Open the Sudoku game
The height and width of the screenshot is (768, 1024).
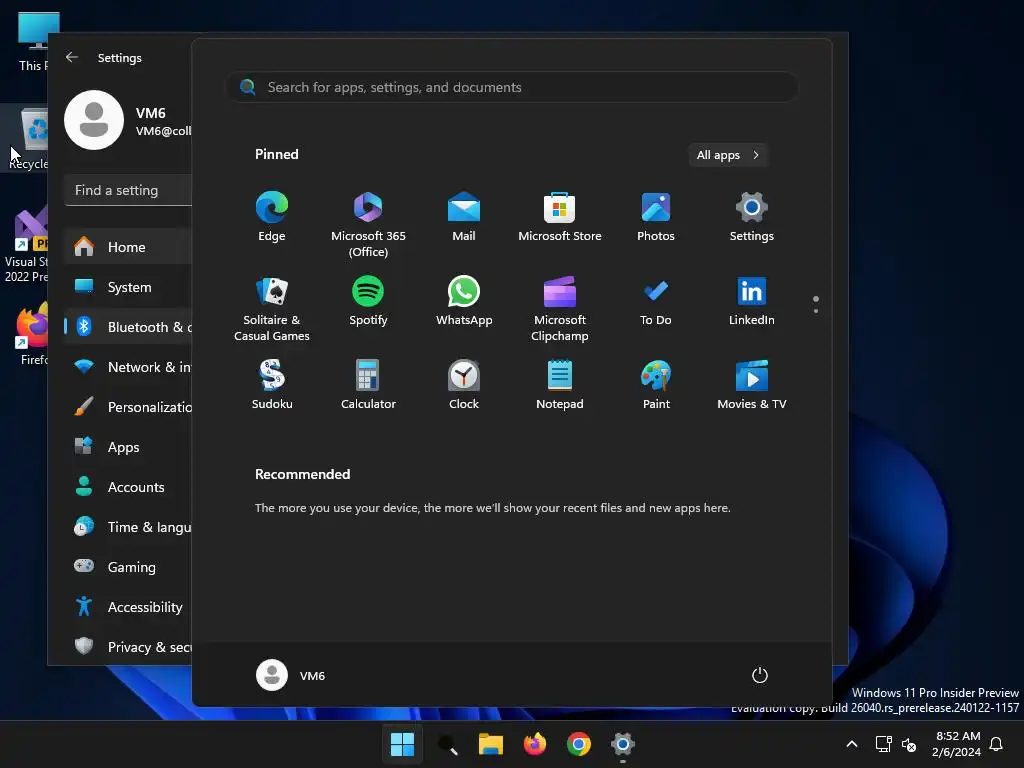click(x=272, y=385)
